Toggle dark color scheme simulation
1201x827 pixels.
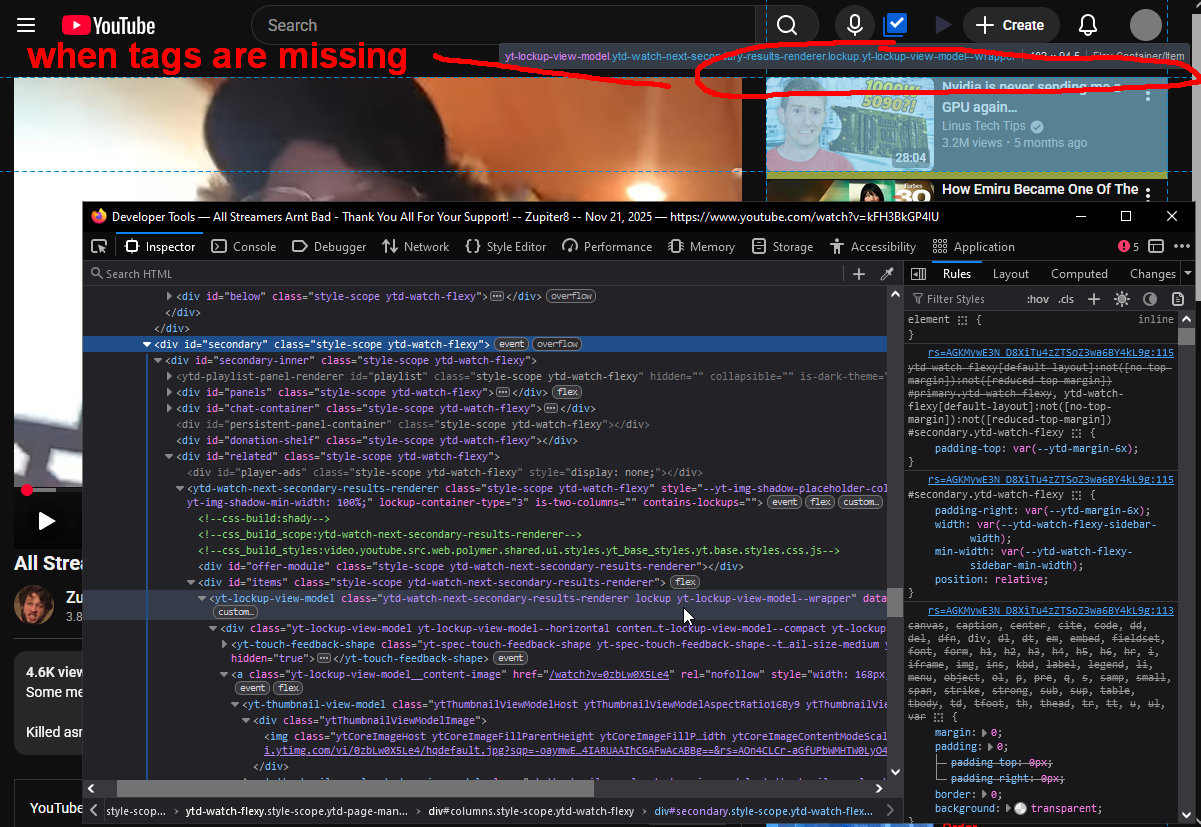tap(1150, 298)
